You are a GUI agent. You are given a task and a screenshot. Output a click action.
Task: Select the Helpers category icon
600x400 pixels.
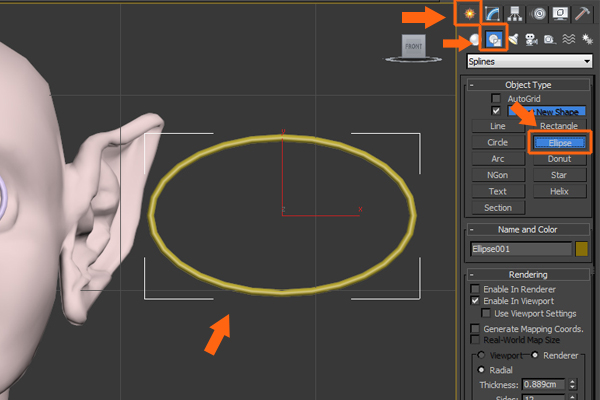550,39
